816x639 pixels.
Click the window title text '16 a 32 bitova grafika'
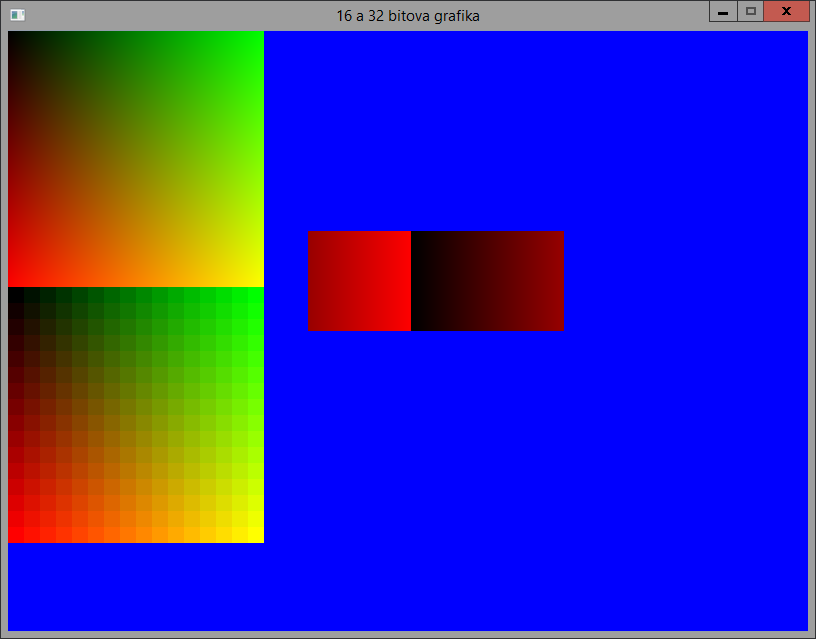pyautogui.click(x=408, y=16)
